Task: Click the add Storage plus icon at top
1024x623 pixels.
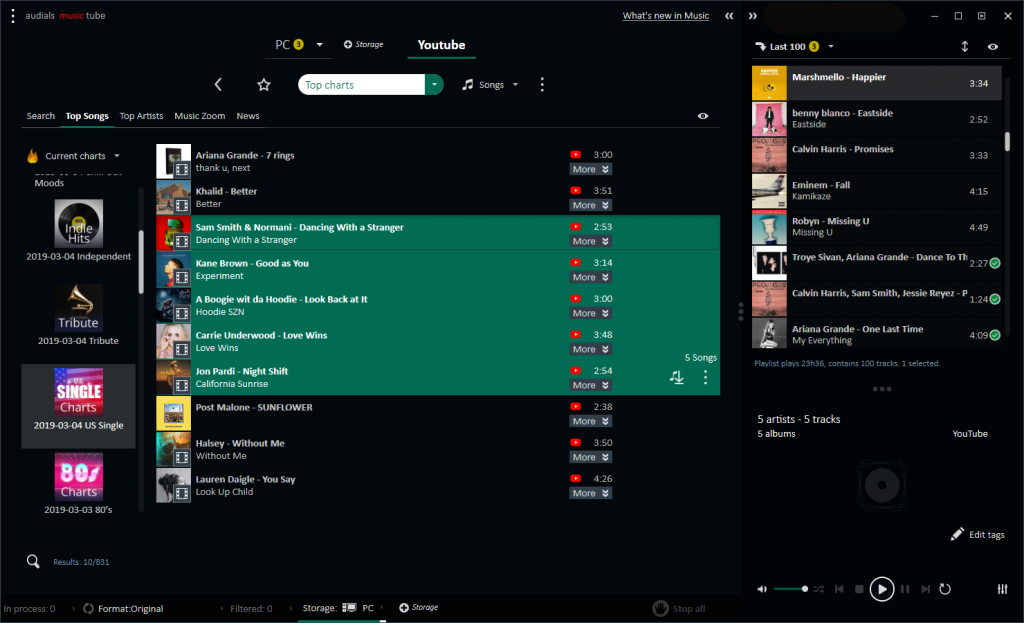Action: click(347, 44)
